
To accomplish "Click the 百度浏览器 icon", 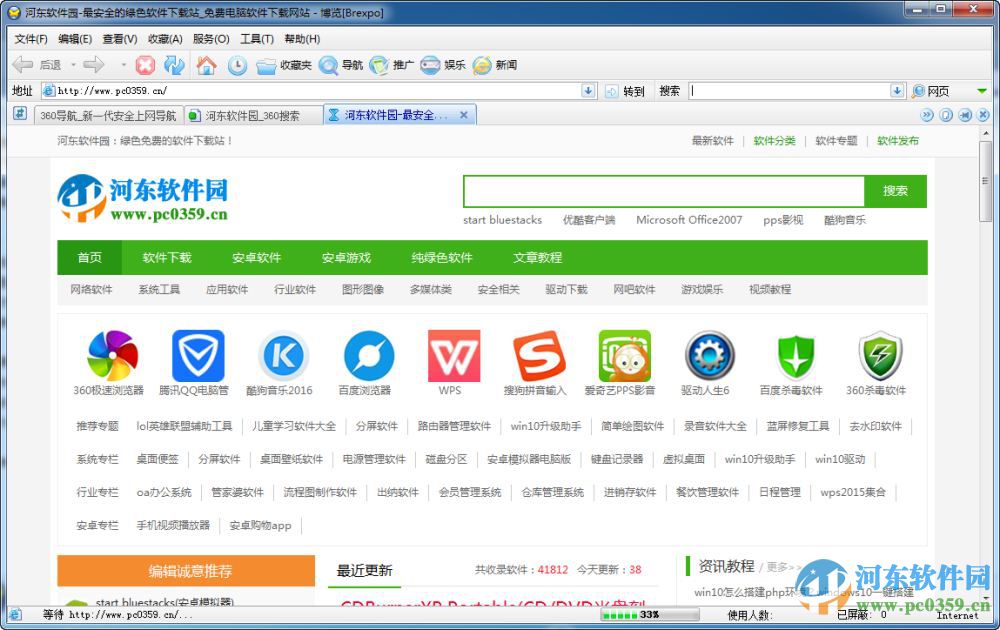I will pyautogui.click(x=368, y=355).
